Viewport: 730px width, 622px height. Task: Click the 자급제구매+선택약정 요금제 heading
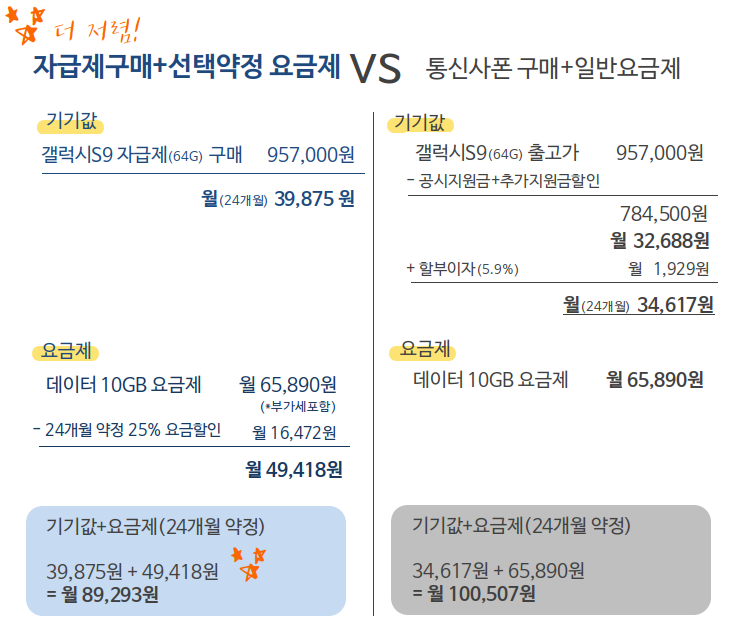click(x=186, y=67)
